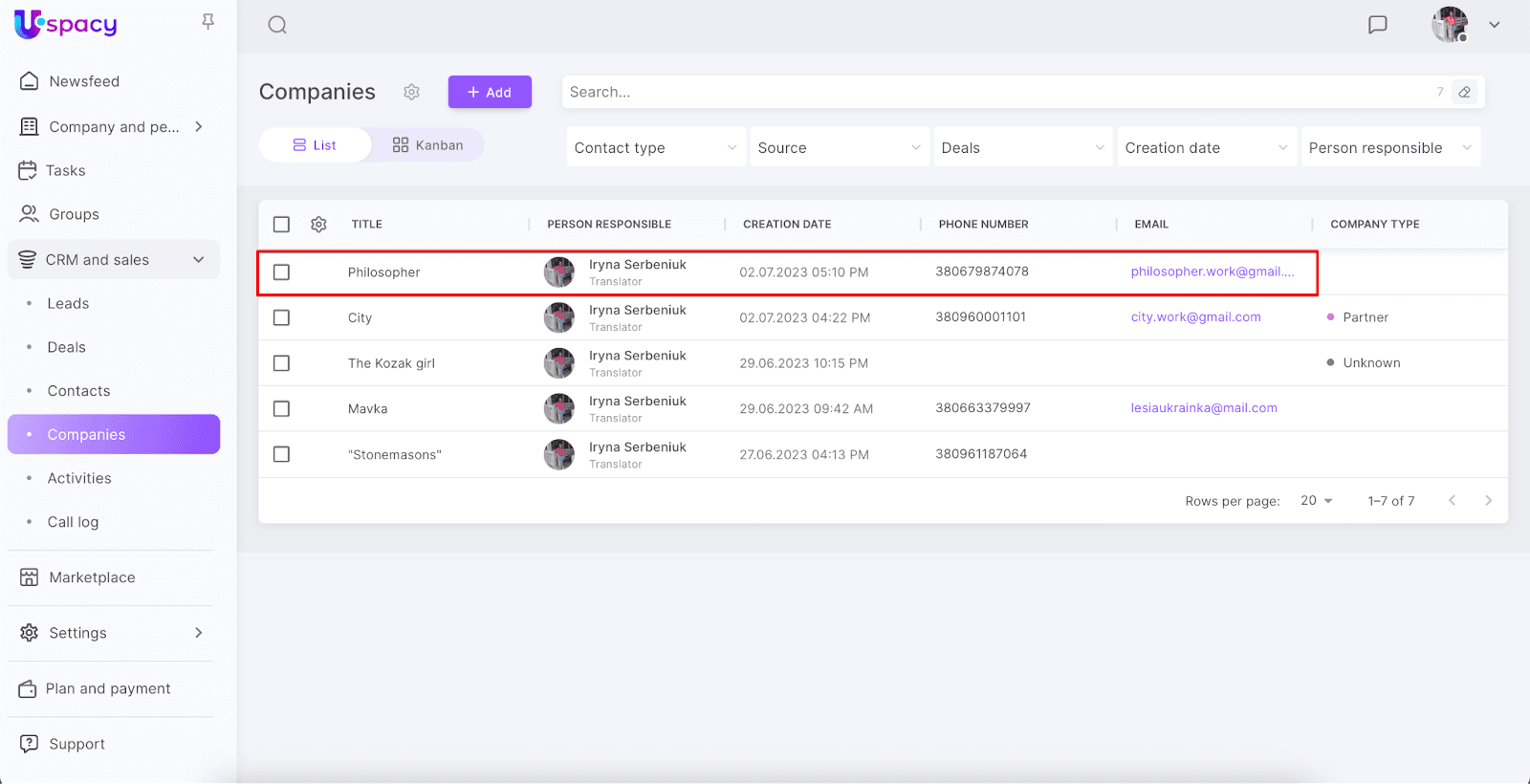
Task: Collapse the CRM and sales section
Action: [199, 260]
